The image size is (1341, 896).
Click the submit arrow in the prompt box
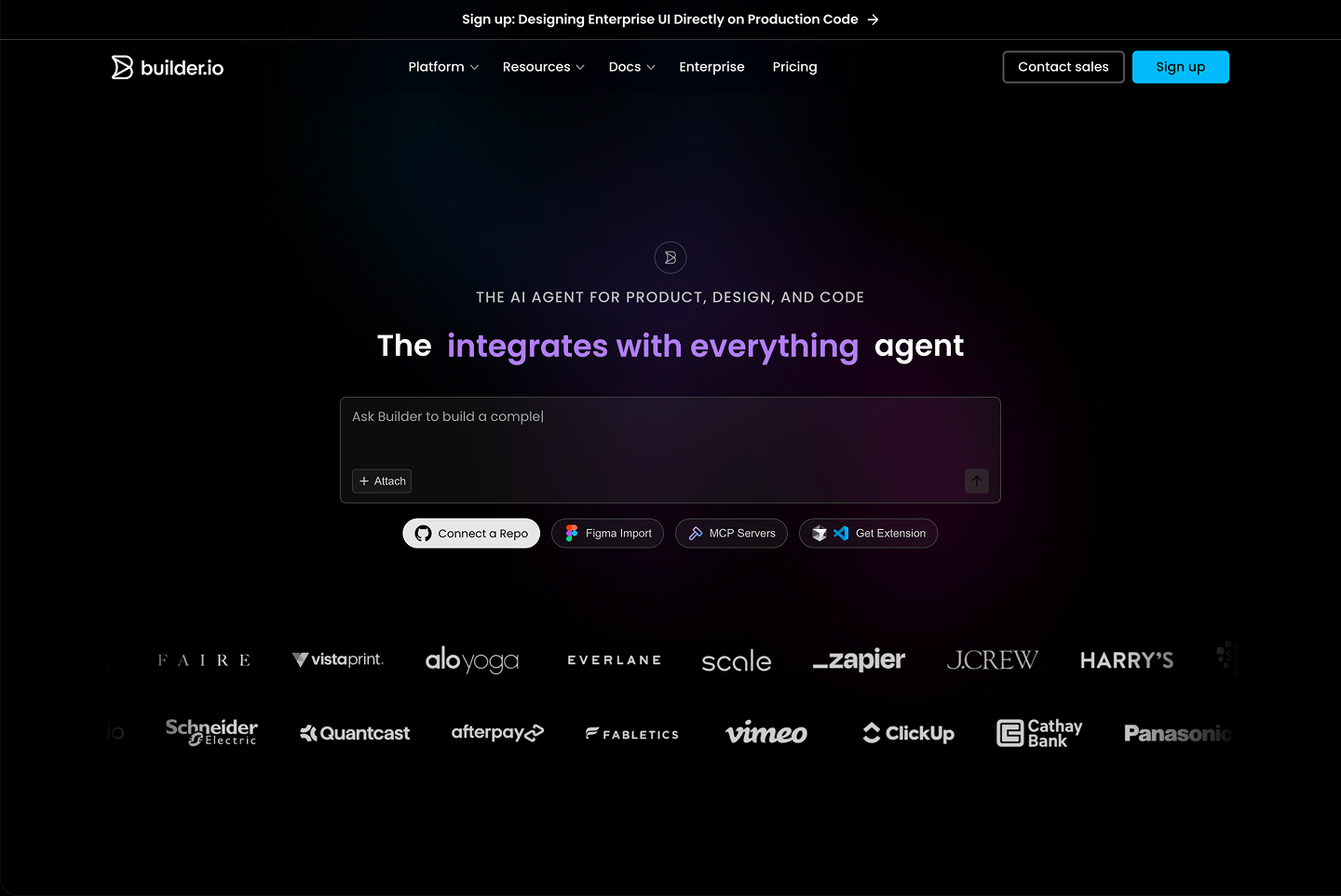coord(976,481)
